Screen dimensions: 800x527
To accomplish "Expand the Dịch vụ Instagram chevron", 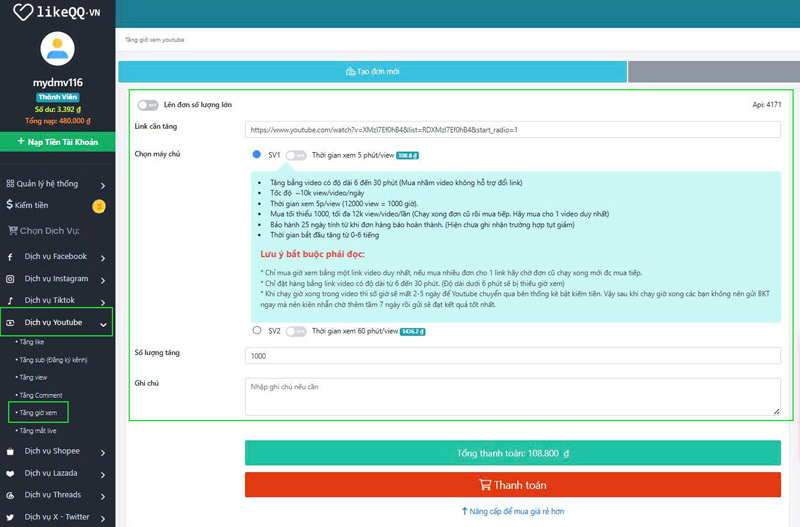I will click(x=103, y=280).
